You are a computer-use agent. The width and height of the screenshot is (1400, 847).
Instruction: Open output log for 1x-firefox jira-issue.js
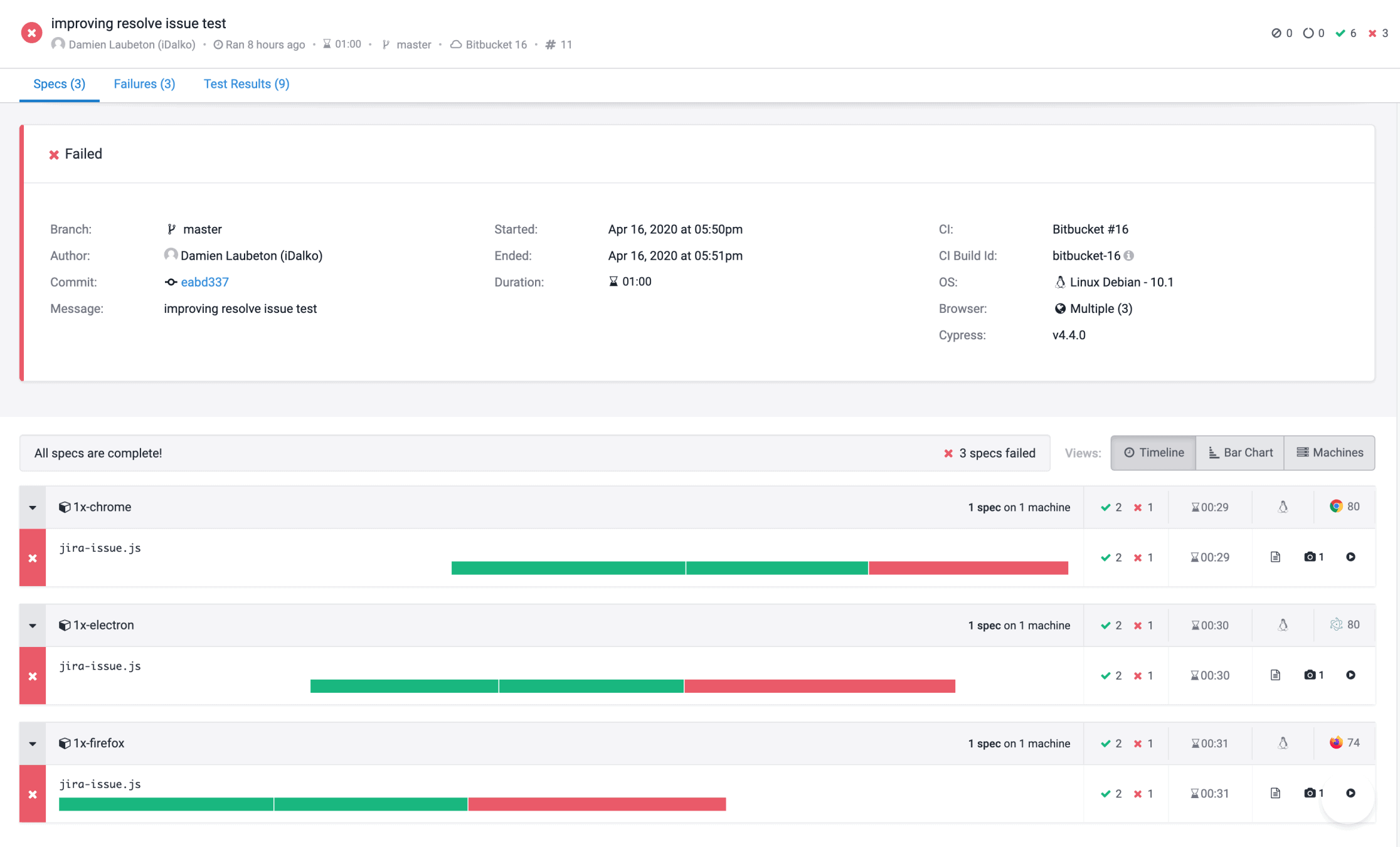pos(1275,793)
